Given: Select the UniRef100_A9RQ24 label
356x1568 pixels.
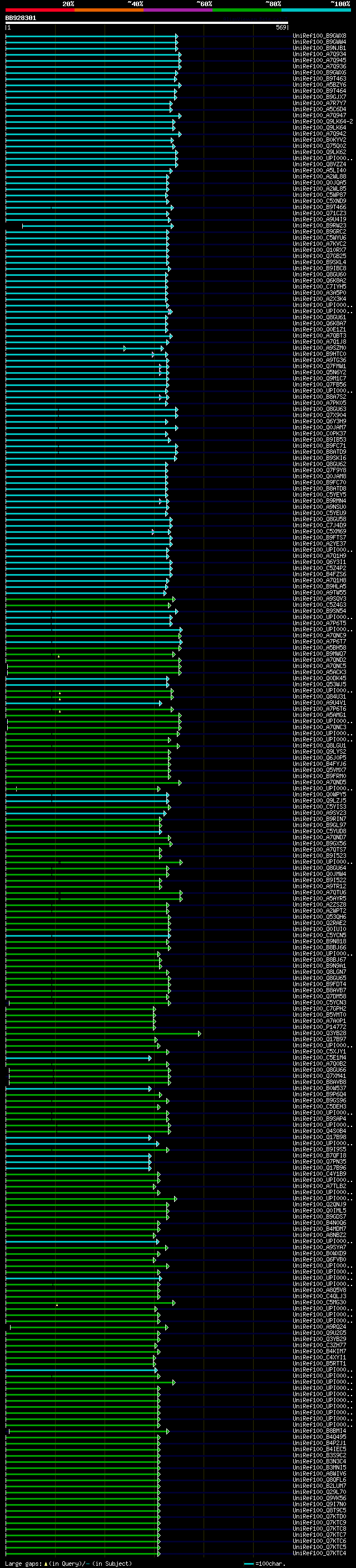Looking at the screenshot, I should coord(319,1327).
